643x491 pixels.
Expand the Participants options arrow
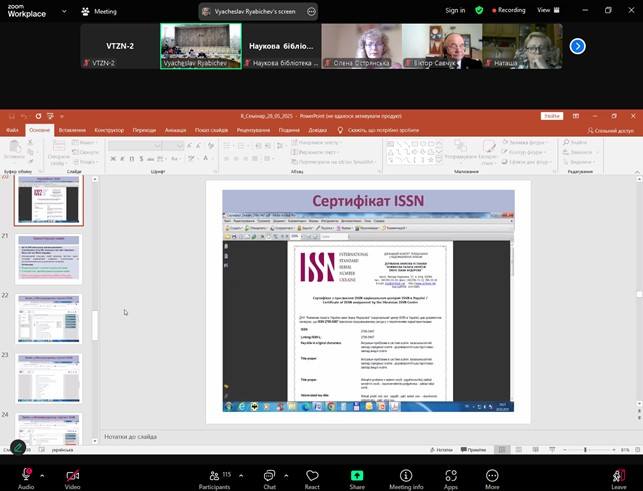point(241,476)
